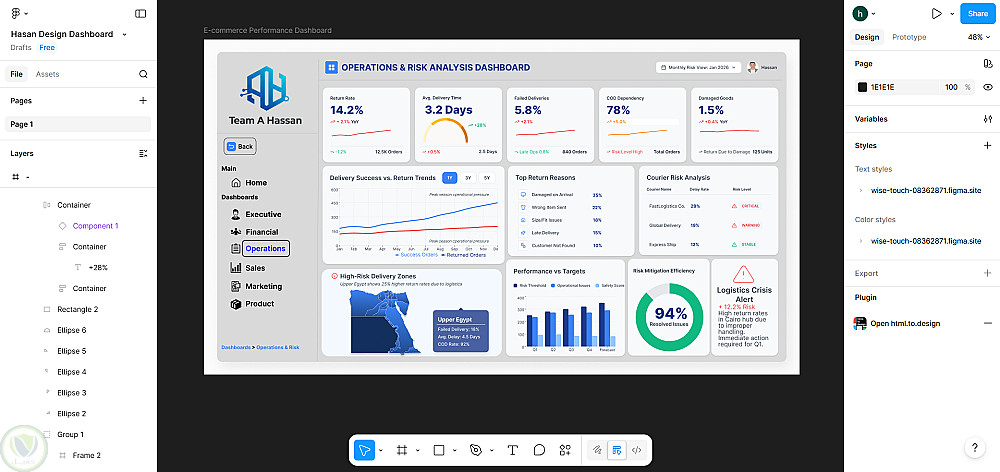Switch to Dev Mode code icon
Screen dimensions: 1000x472
click(636, 450)
